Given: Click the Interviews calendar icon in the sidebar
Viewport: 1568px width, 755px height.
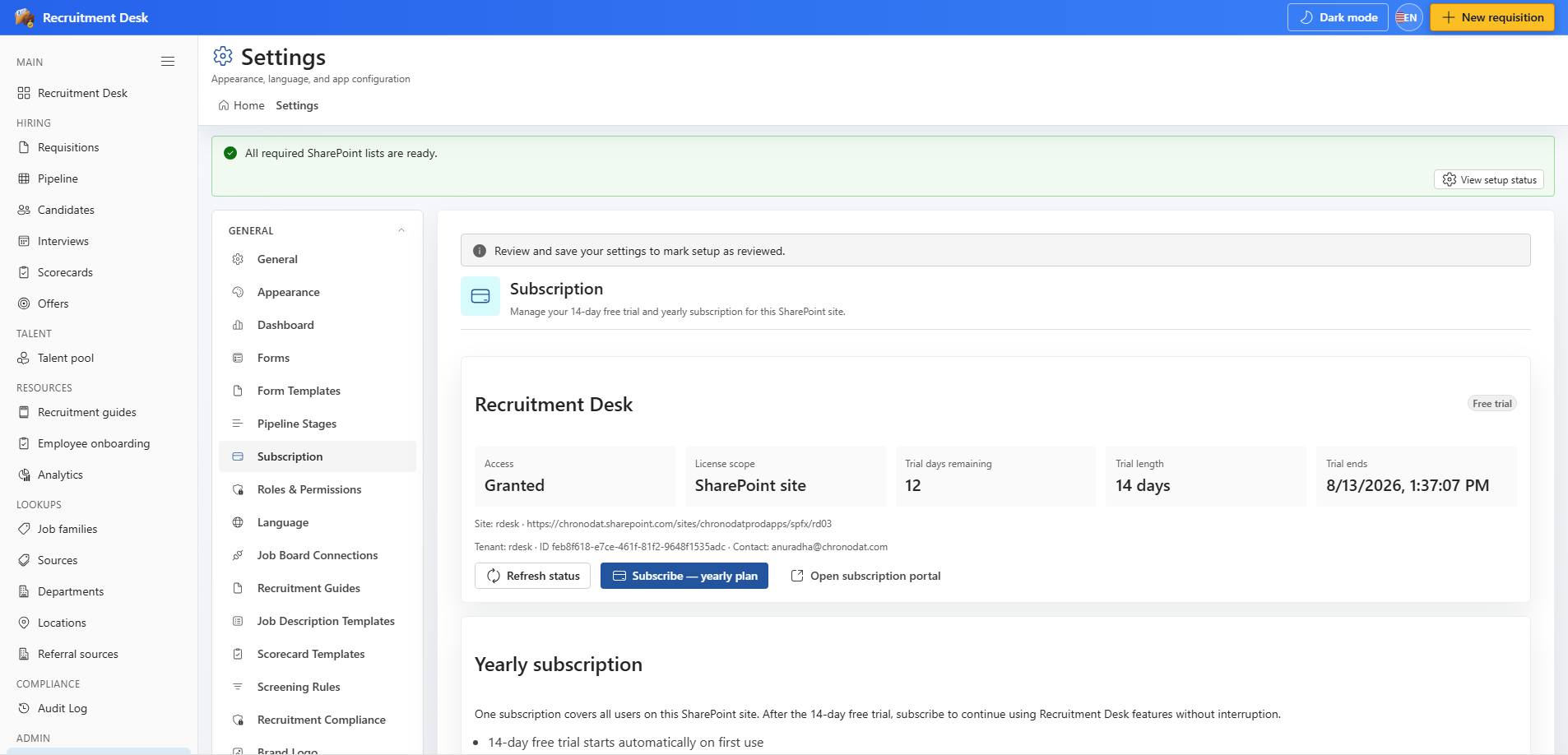Looking at the screenshot, I should point(24,241).
